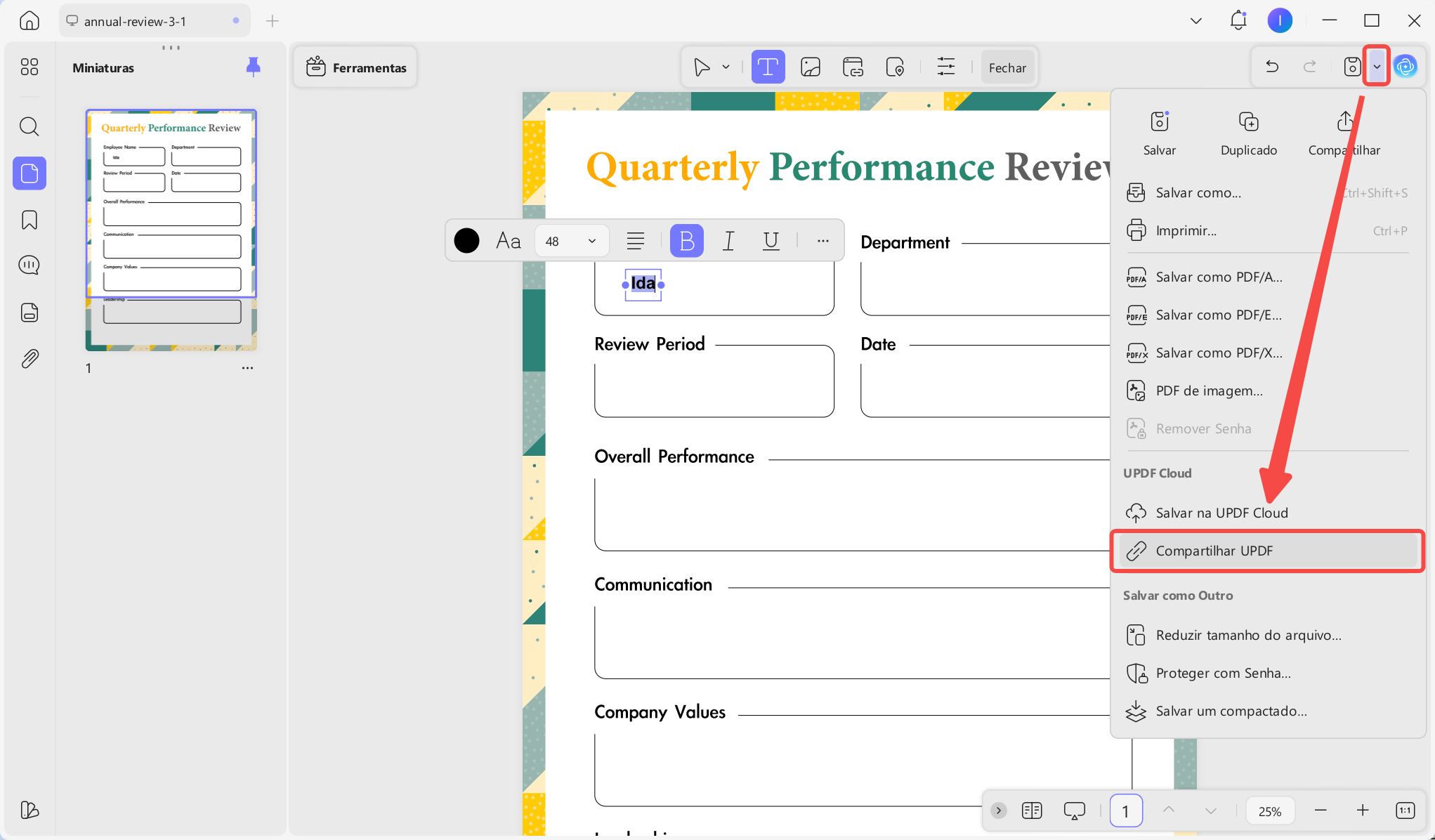1435x840 pixels.
Task: Click the Fechar button
Action: (1007, 67)
